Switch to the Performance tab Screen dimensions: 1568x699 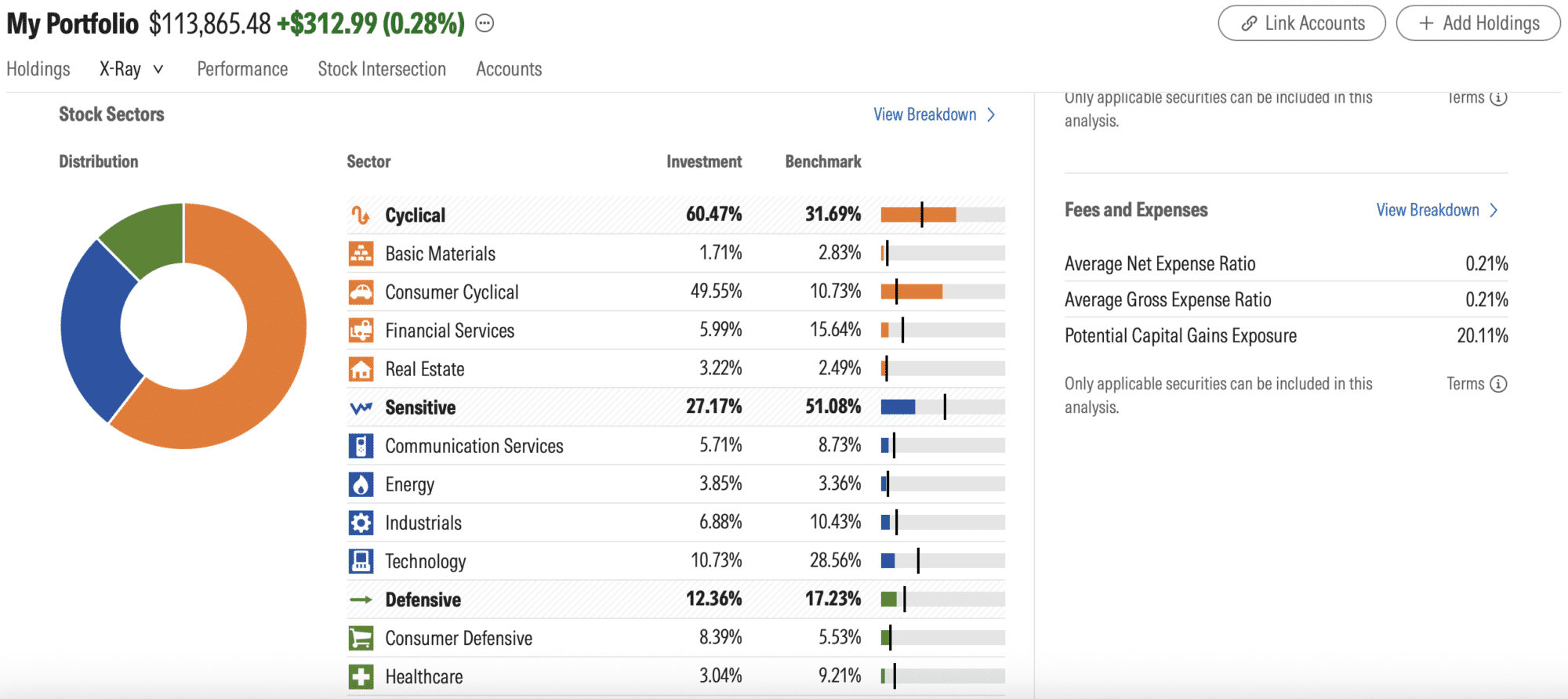tap(242, 69)
